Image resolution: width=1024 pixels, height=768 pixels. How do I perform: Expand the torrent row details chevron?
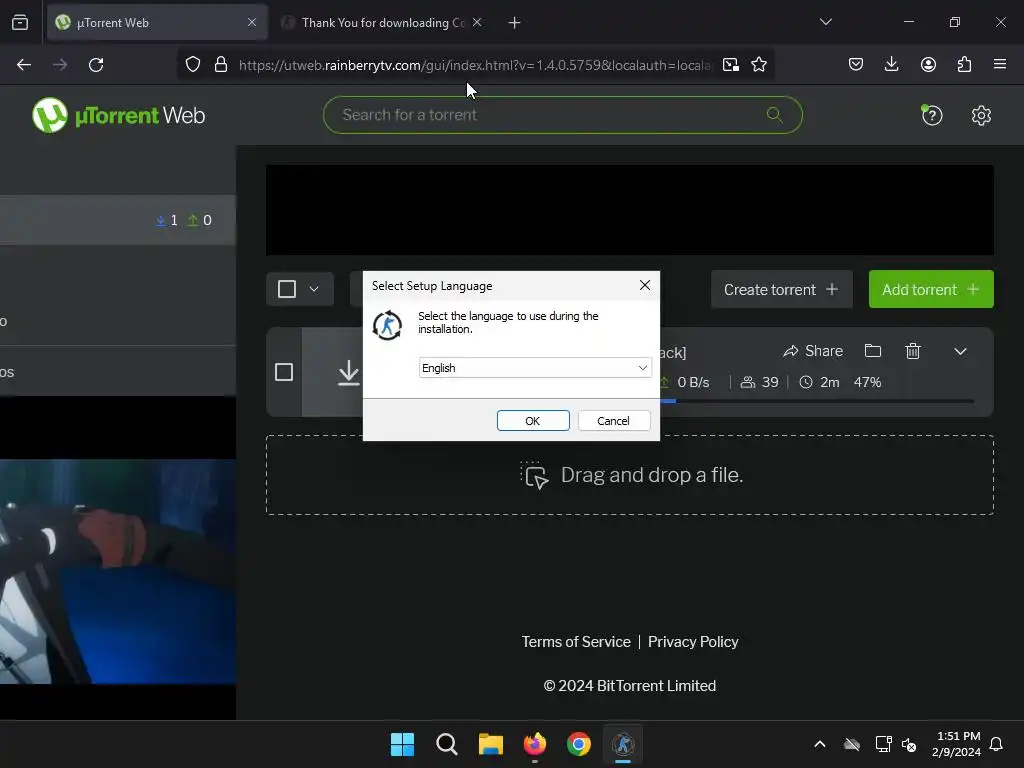coord(960,351)
